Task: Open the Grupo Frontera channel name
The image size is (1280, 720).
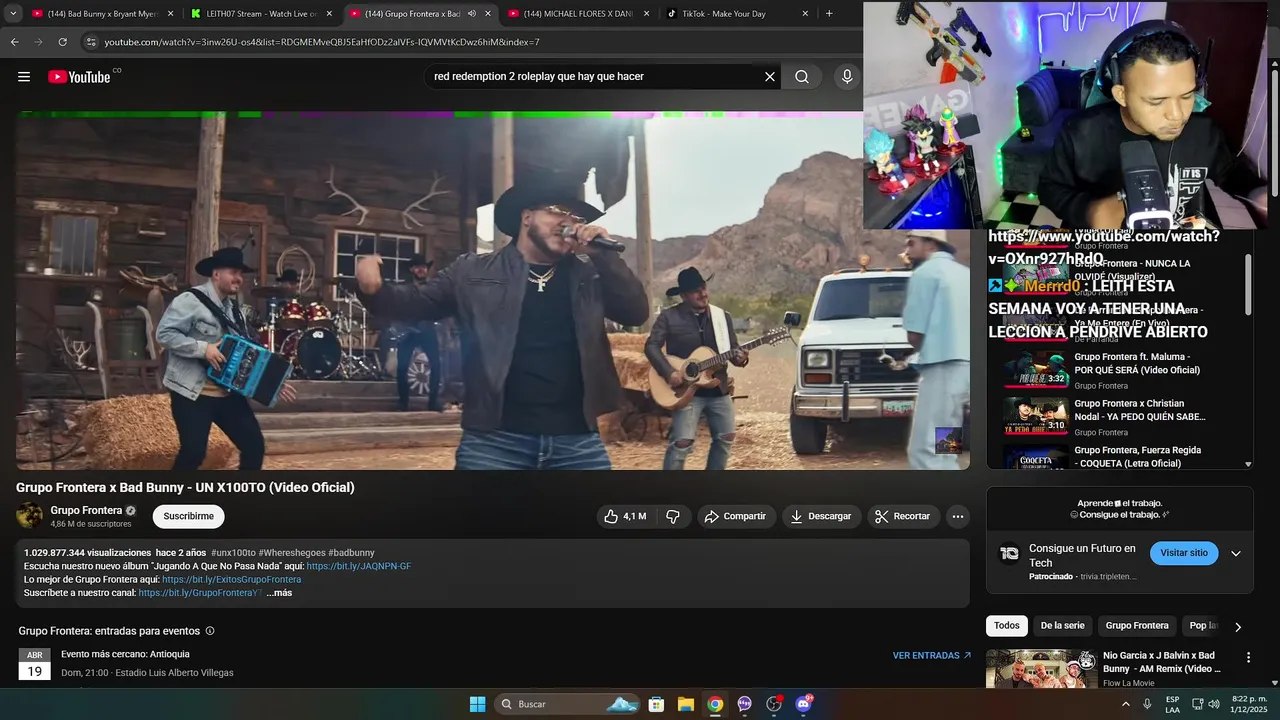Action: click(86, 510)
